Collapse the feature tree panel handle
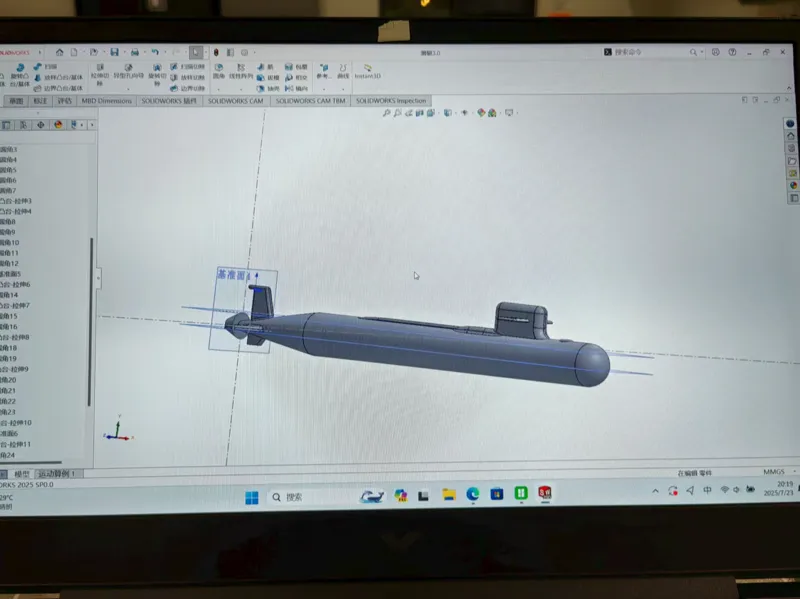This screenshot has width=800, height=599. (98, 279)
